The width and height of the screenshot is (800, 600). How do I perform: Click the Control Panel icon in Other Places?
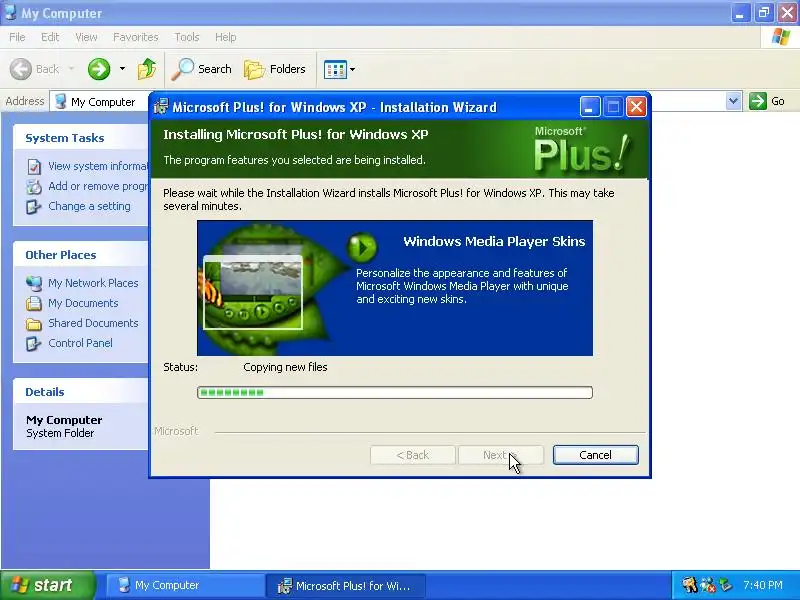pos(34,343)
